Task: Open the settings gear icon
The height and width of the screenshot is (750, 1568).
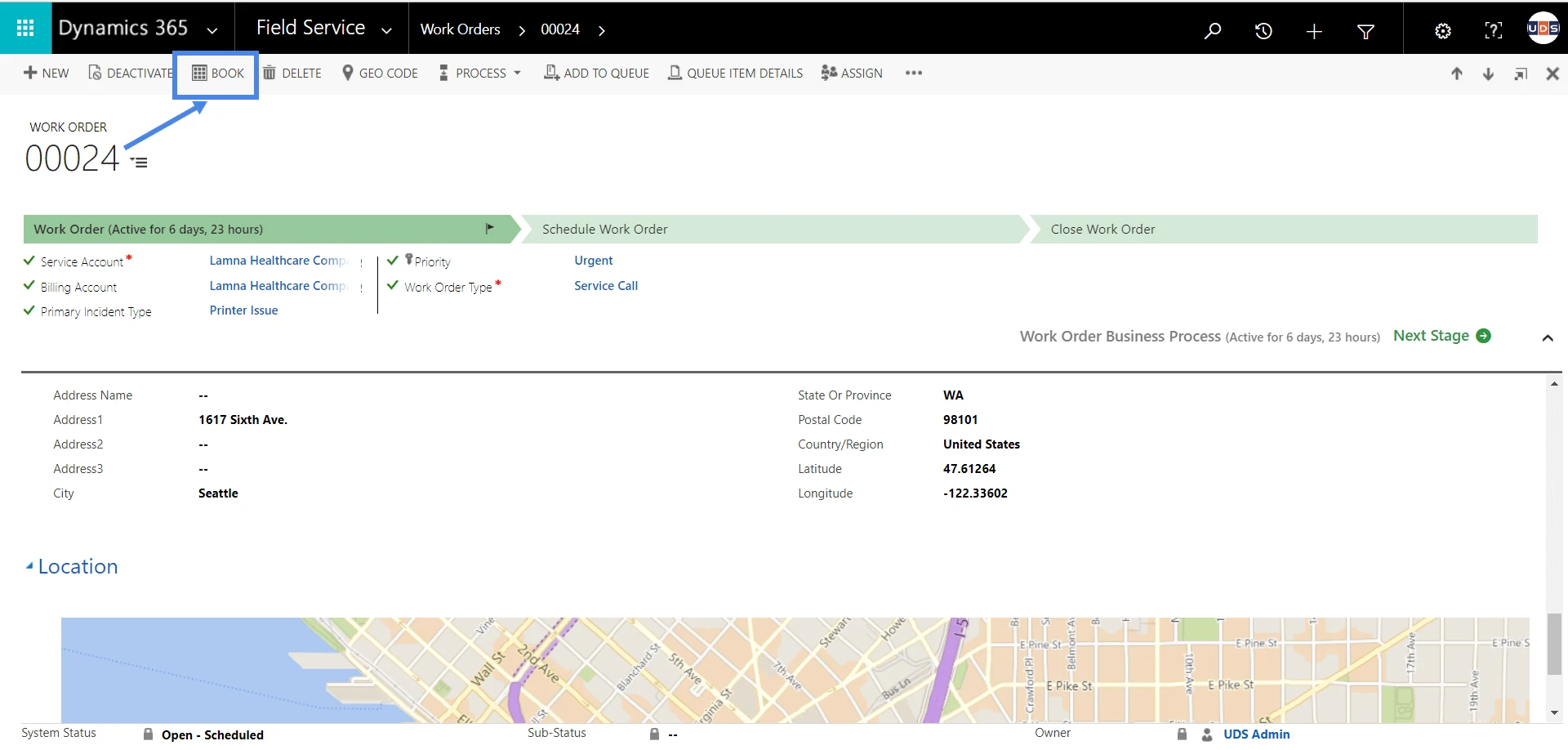Action: 1443,31
